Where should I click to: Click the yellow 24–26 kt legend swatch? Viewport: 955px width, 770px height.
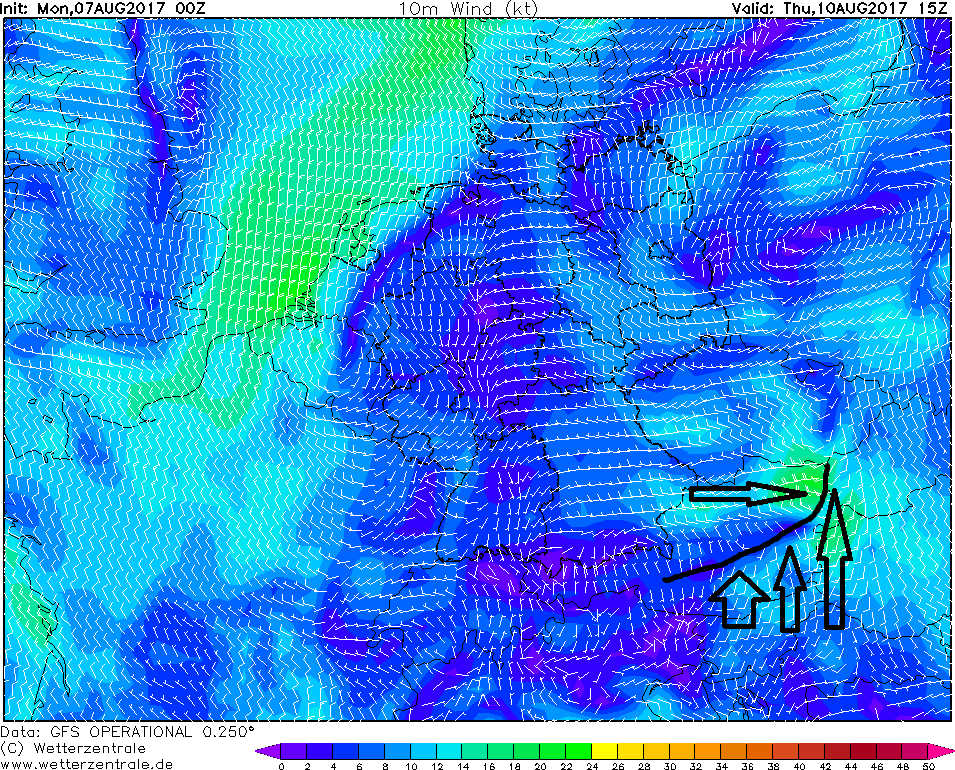tap(605, 751)
